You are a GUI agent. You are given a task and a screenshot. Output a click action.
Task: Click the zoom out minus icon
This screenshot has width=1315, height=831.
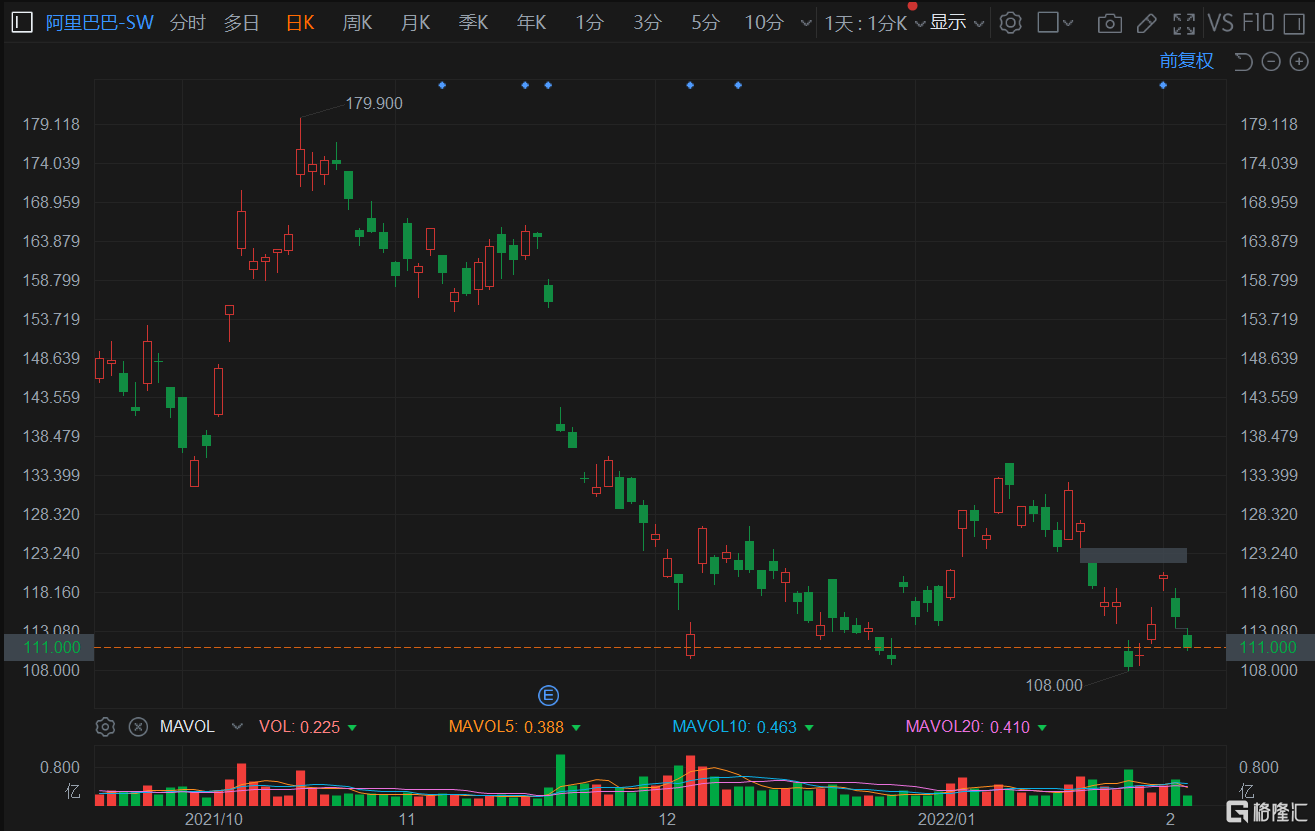click(x=1271, y=62)
